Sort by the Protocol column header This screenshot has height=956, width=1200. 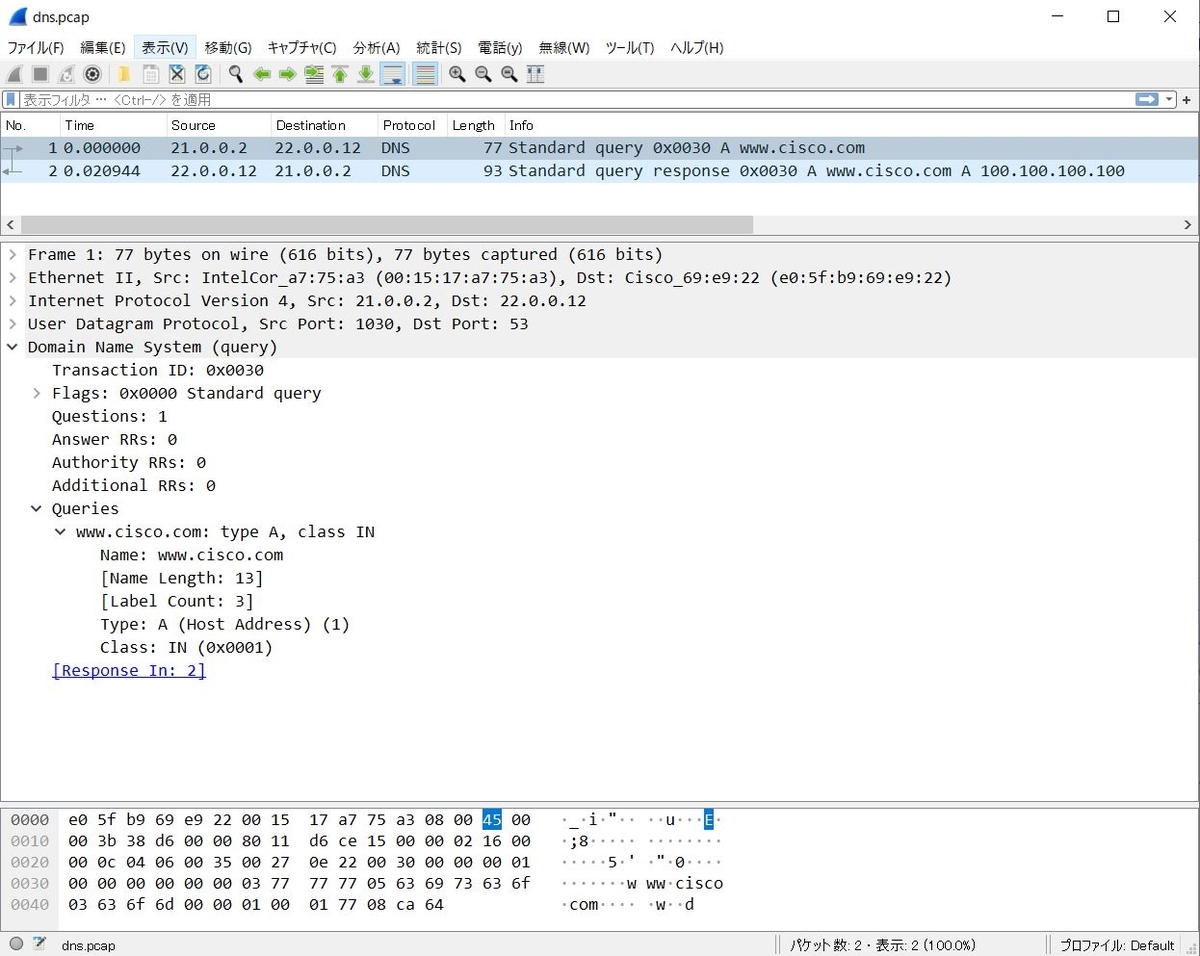[413, 125]
